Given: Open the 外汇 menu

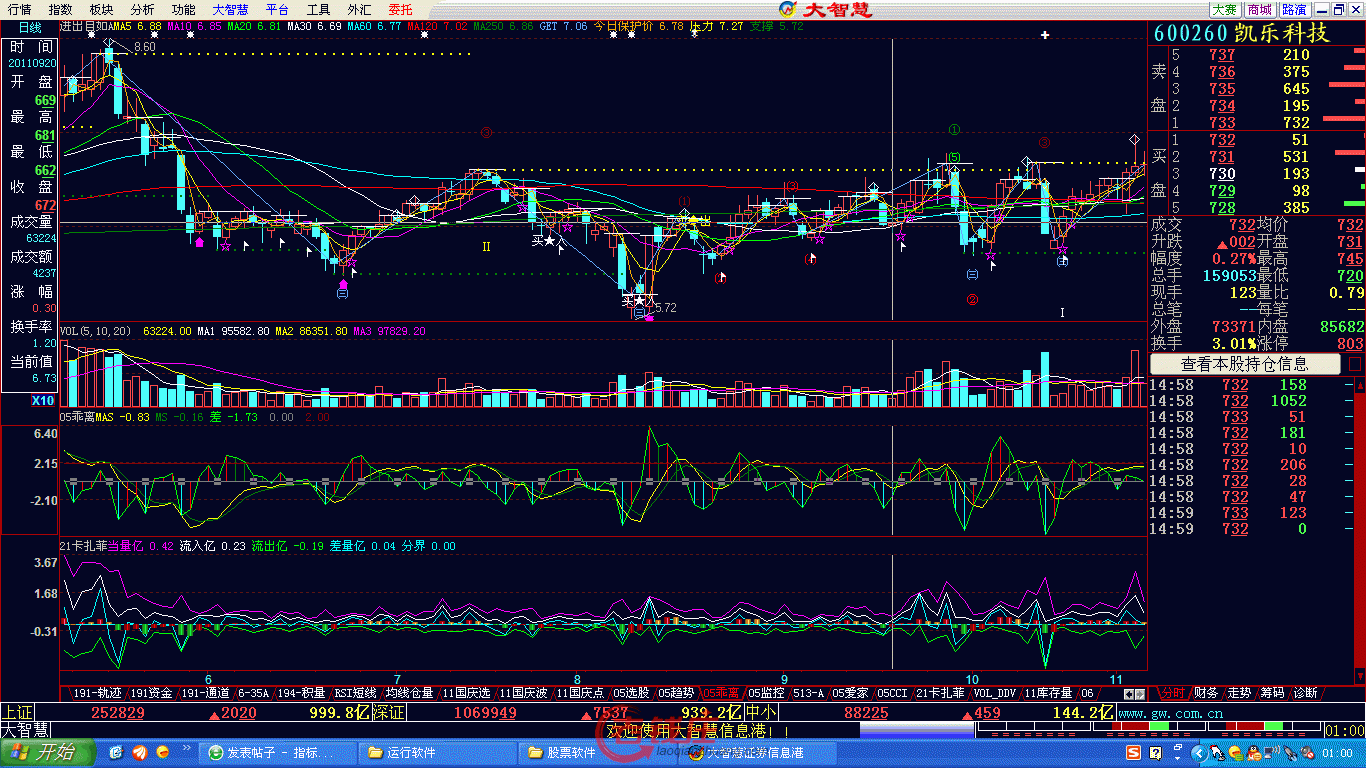Looking at the screenshot, I should pos(359,9).
